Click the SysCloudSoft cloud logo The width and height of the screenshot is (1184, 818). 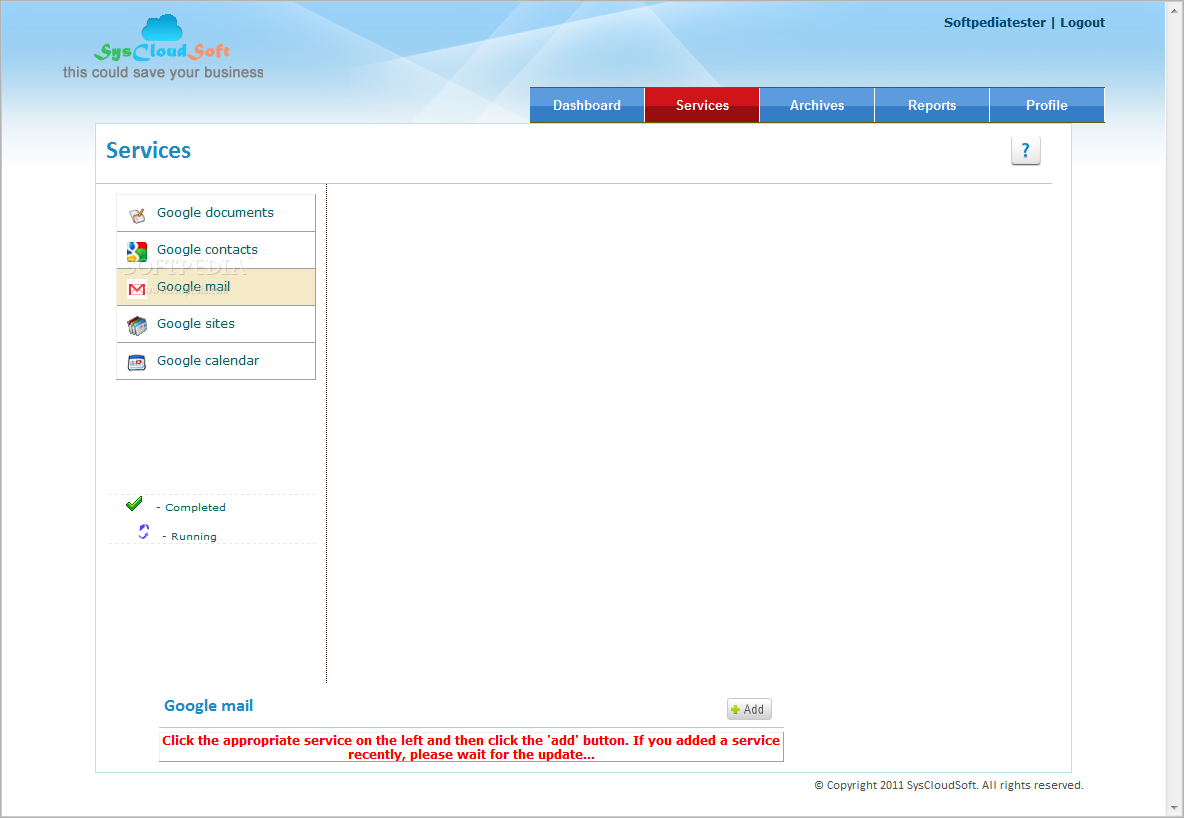162,39
